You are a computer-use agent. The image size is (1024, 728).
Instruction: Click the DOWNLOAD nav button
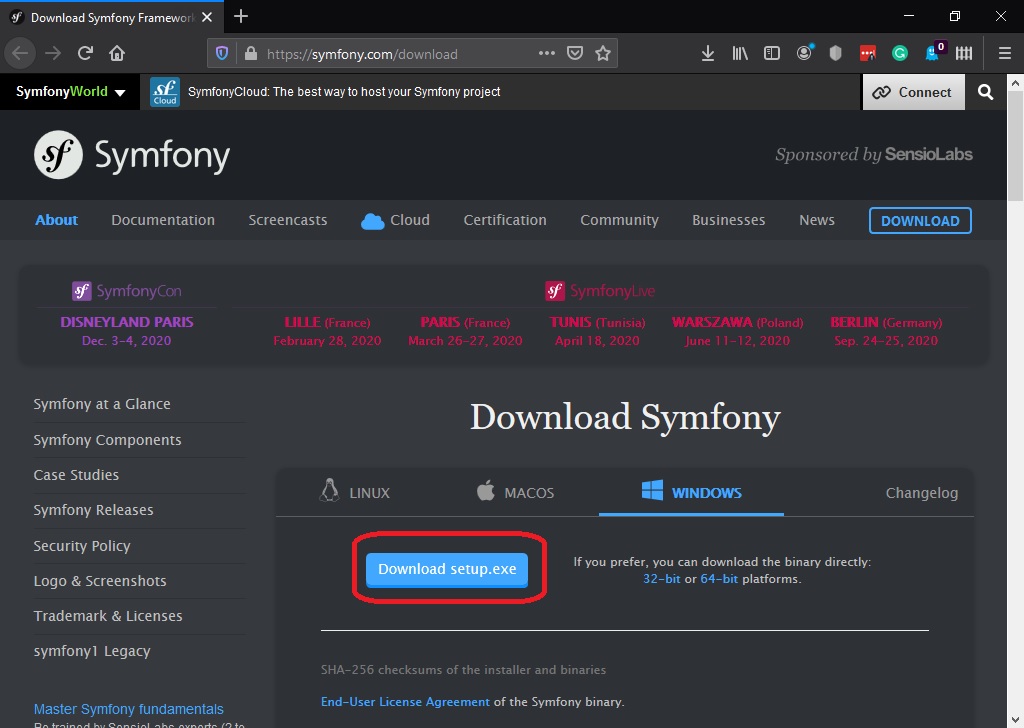[920, 221]
